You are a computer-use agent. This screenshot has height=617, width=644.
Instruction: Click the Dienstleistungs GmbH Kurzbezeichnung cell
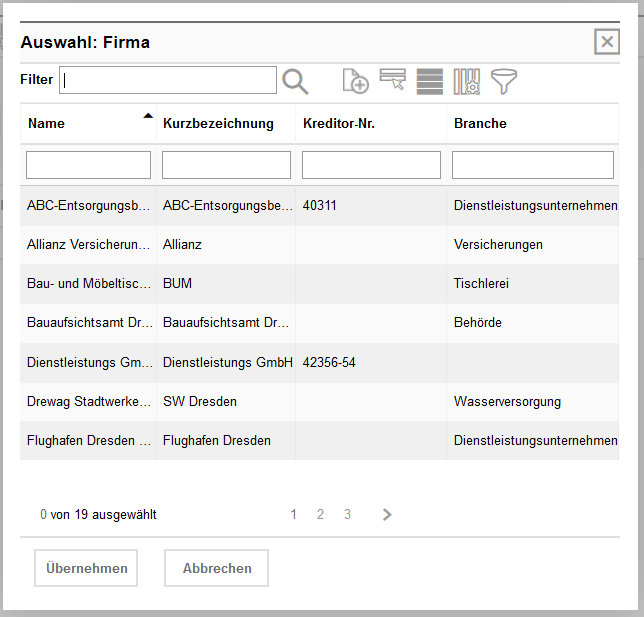[x=228, y=362]
